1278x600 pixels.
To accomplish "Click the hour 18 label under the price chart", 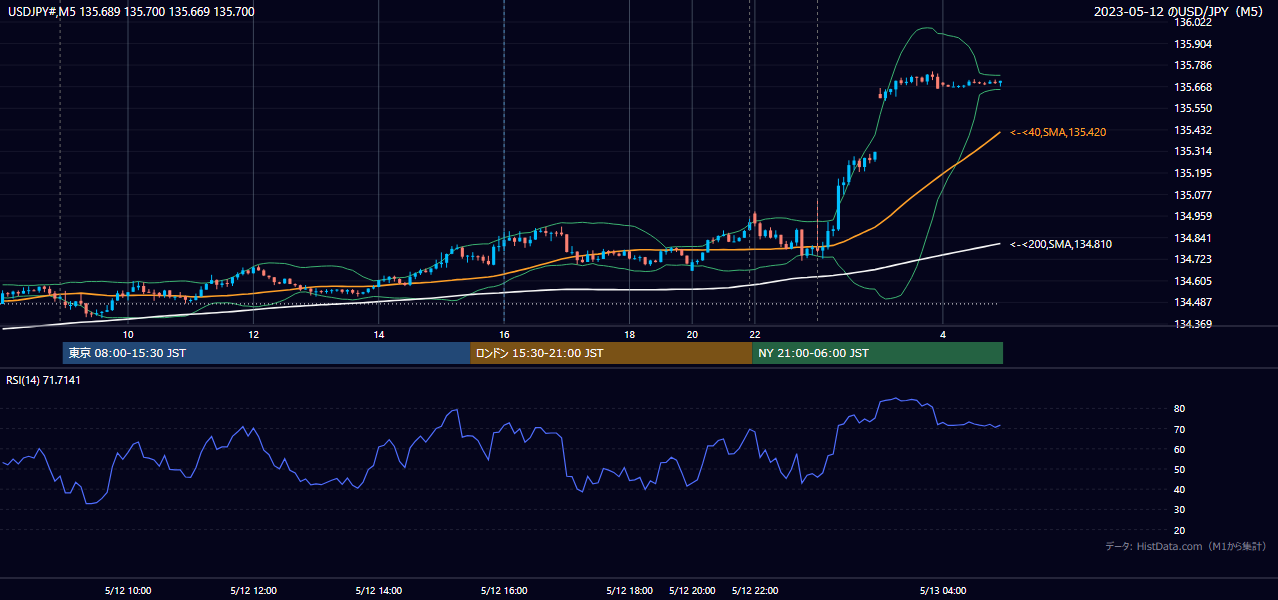I will (629, 334).
